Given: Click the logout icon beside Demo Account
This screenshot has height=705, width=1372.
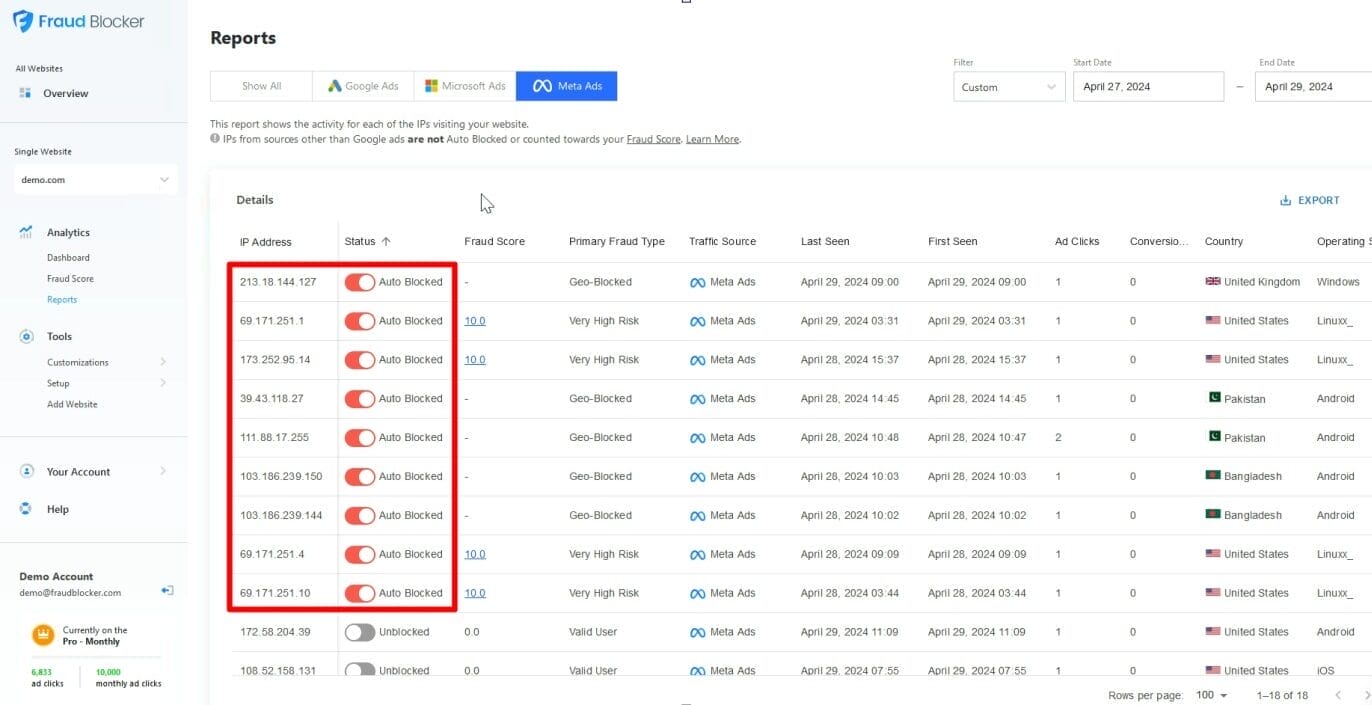Looking at the screenshot, I should pyautogui.click(x=167, y=591).
